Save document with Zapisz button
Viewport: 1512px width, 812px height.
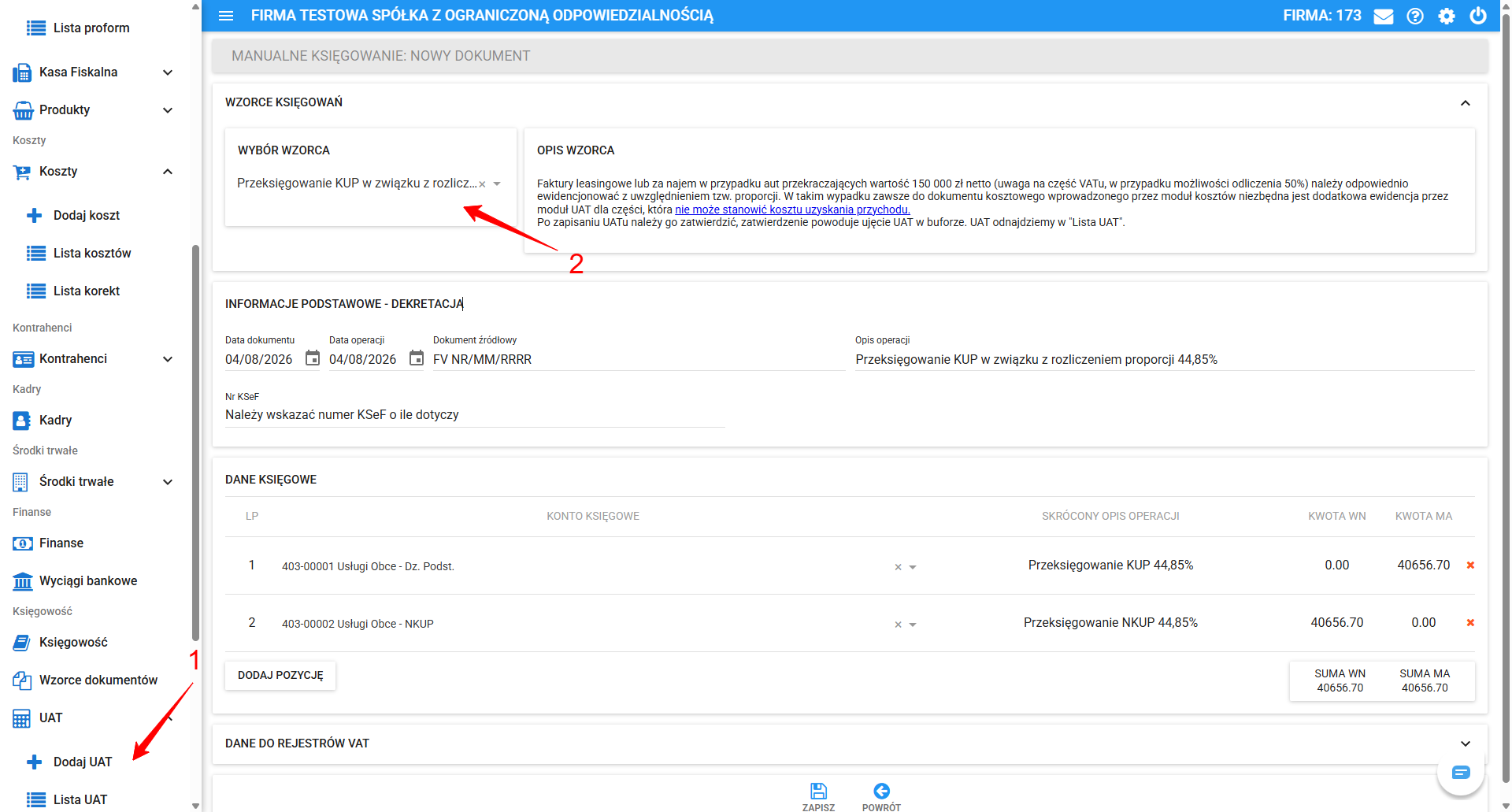[818, 797]
